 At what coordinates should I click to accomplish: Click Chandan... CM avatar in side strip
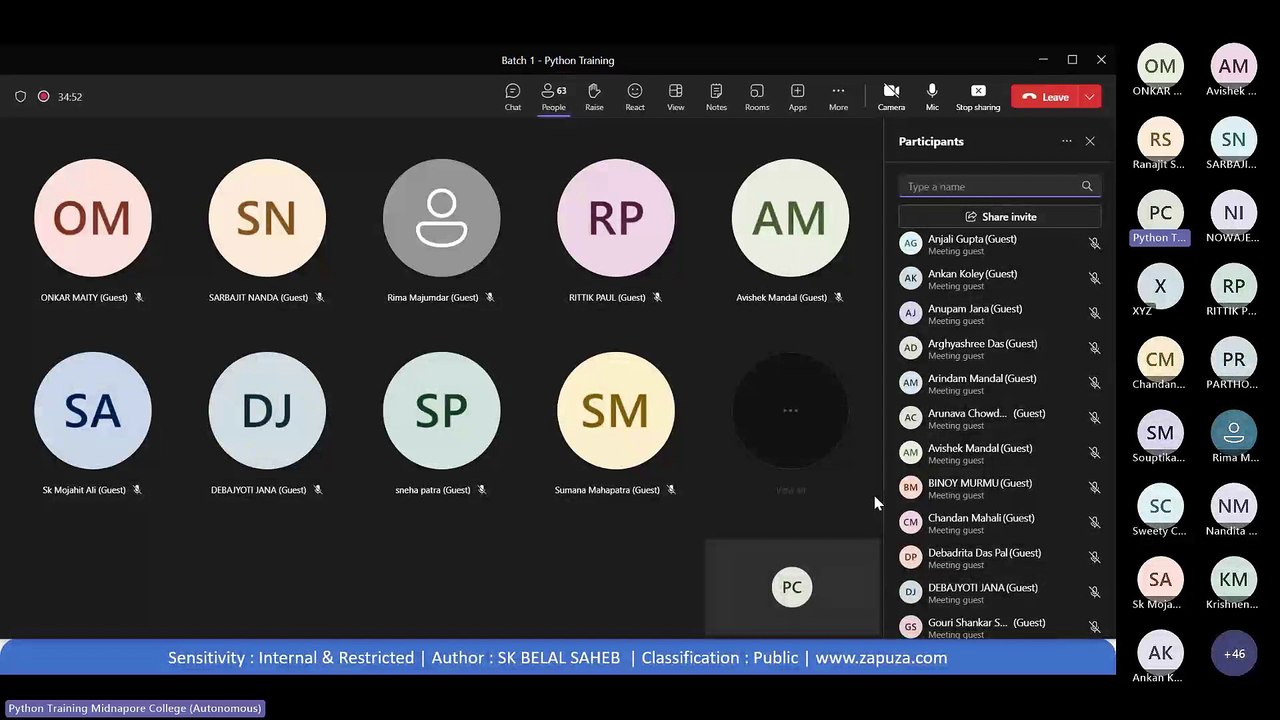click(1160, 360)
